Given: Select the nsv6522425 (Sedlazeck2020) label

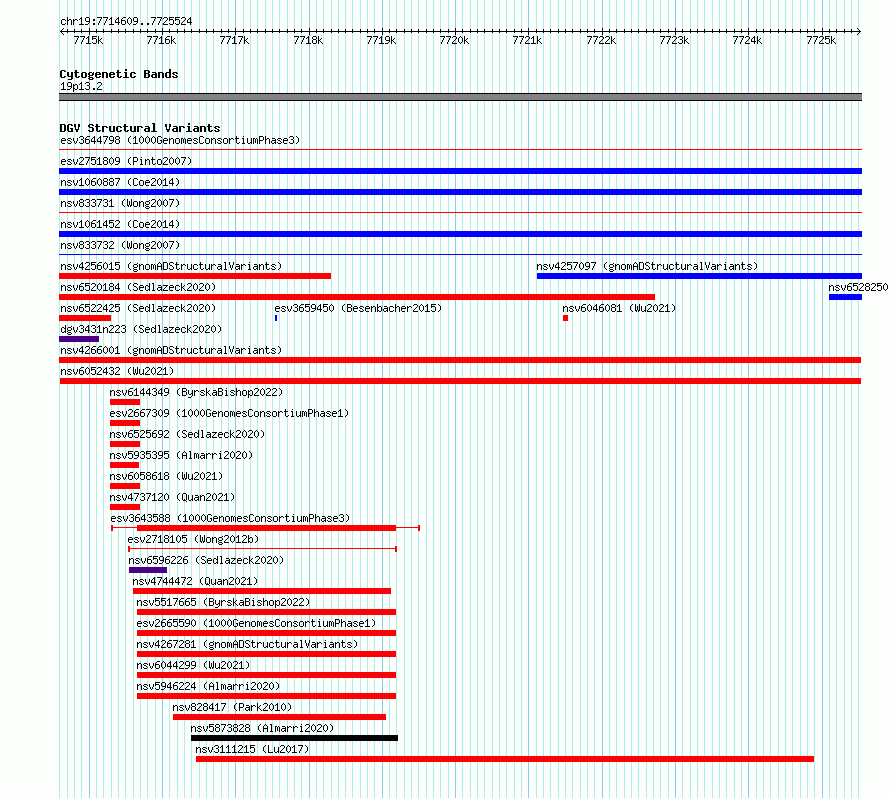Looking at the screenshot, I should click(x=138, y=308).
